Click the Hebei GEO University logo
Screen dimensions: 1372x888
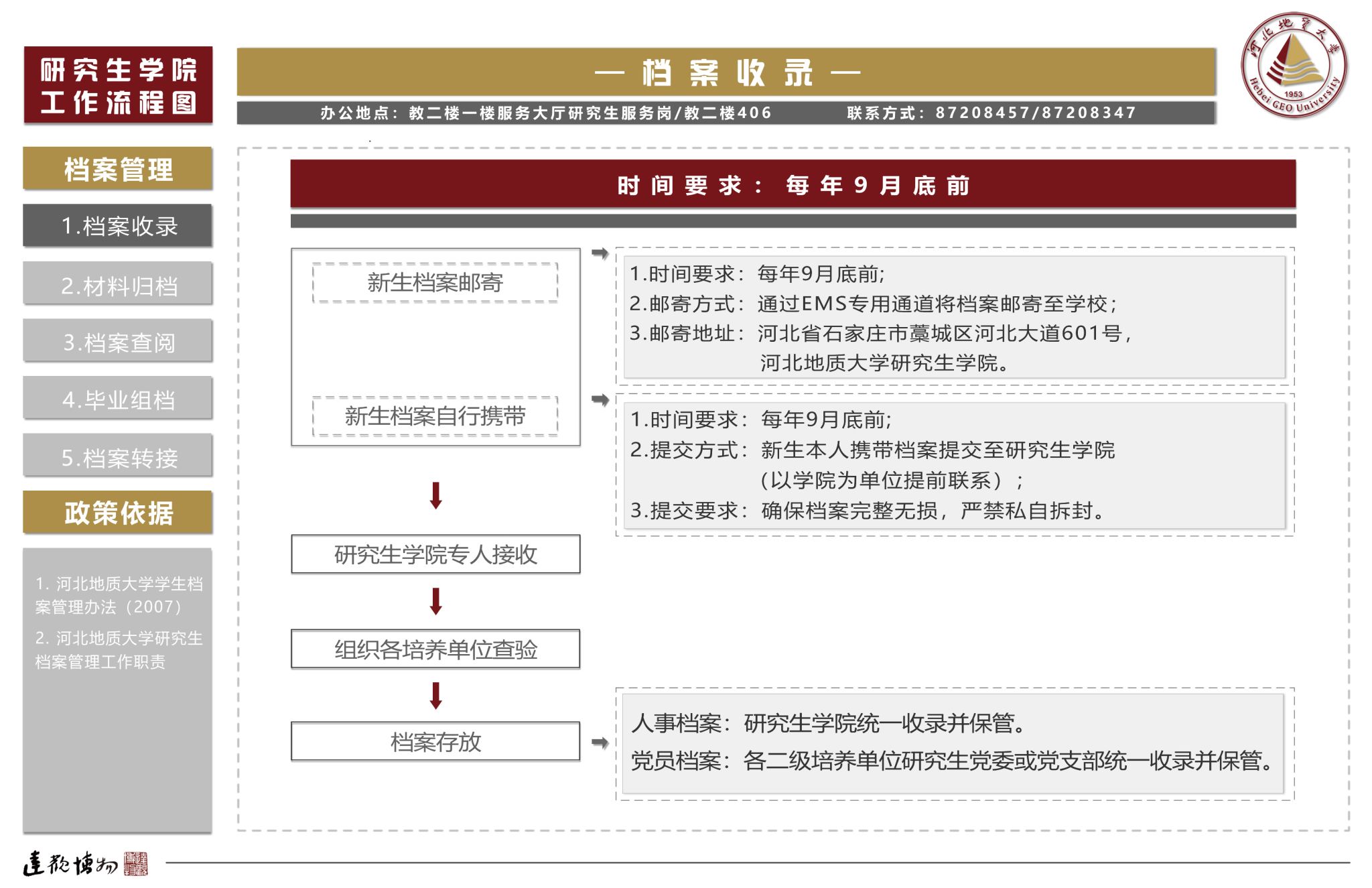tap(1294, 65)
